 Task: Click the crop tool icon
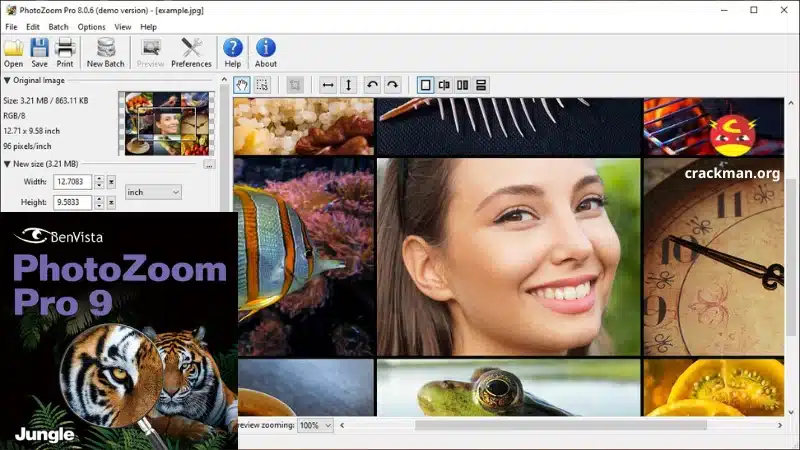point(295,85)
